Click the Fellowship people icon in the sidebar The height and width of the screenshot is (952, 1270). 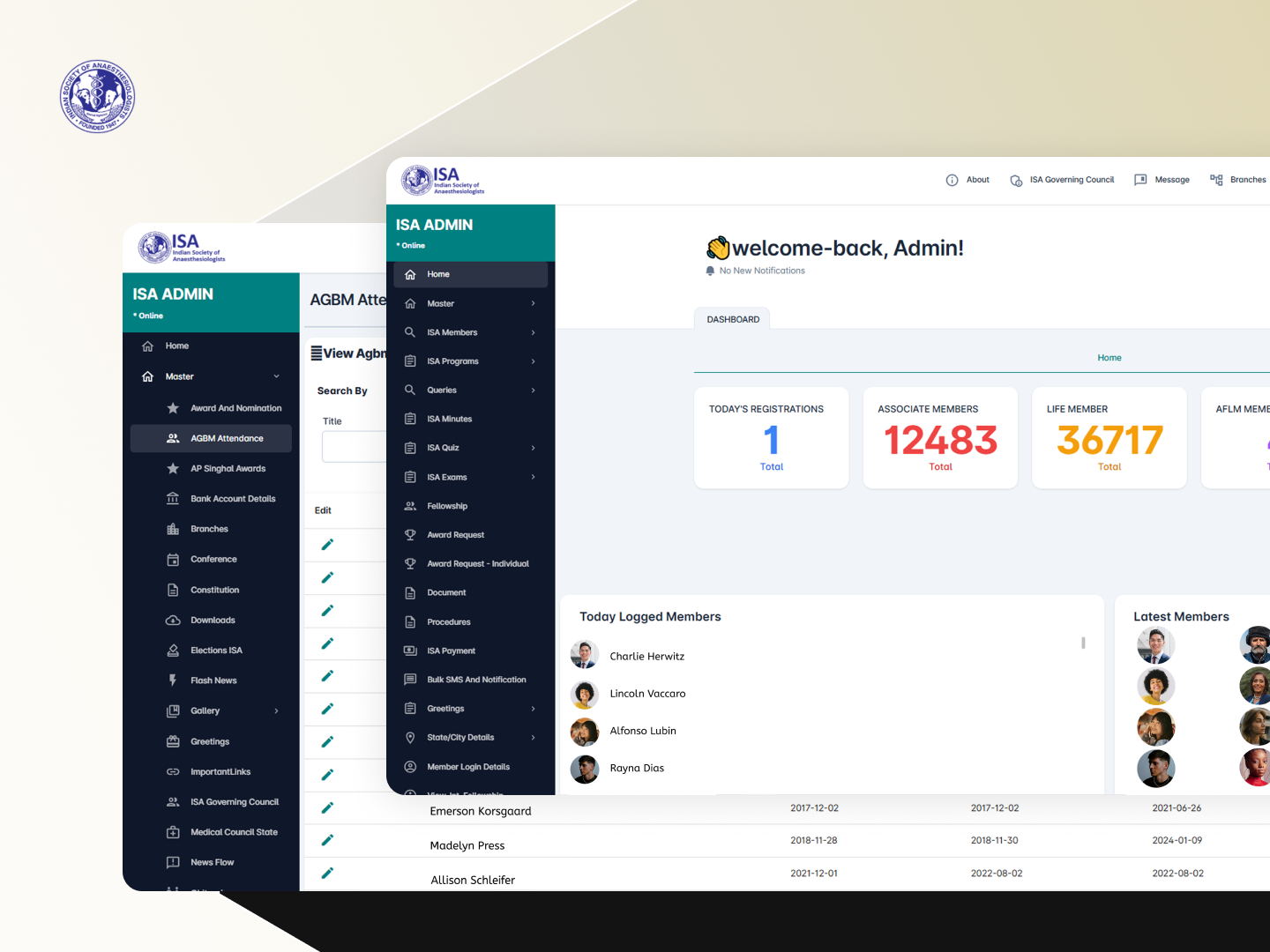410,506
